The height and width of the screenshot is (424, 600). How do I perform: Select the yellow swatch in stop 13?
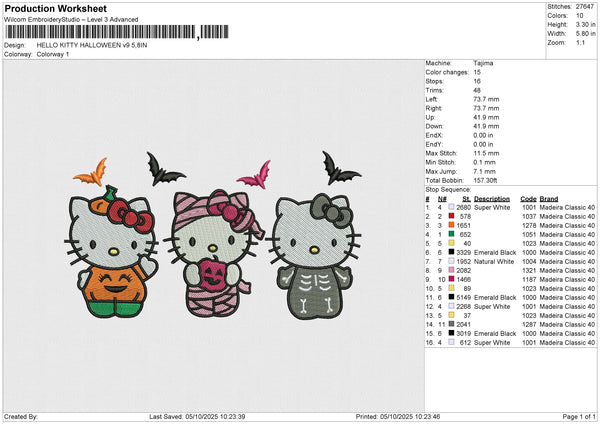click(x=452, y=315)
